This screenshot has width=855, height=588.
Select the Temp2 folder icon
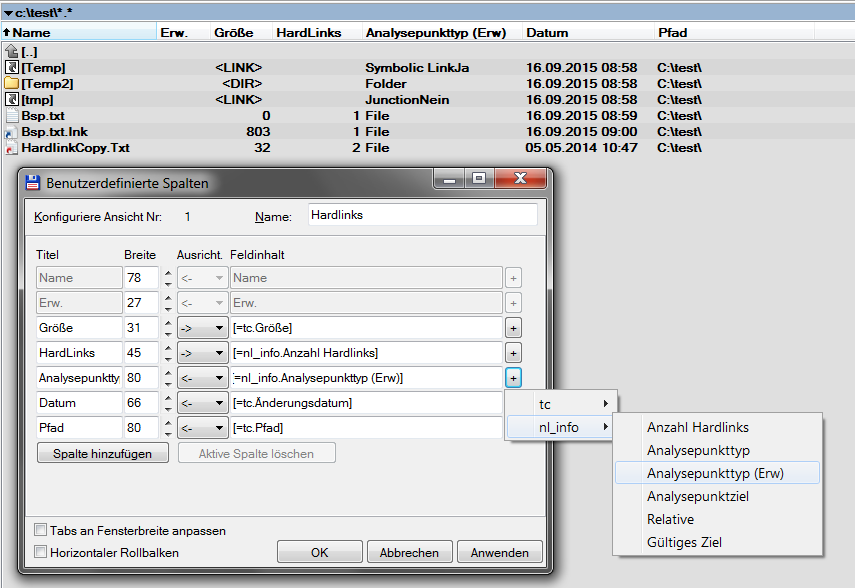12,84
